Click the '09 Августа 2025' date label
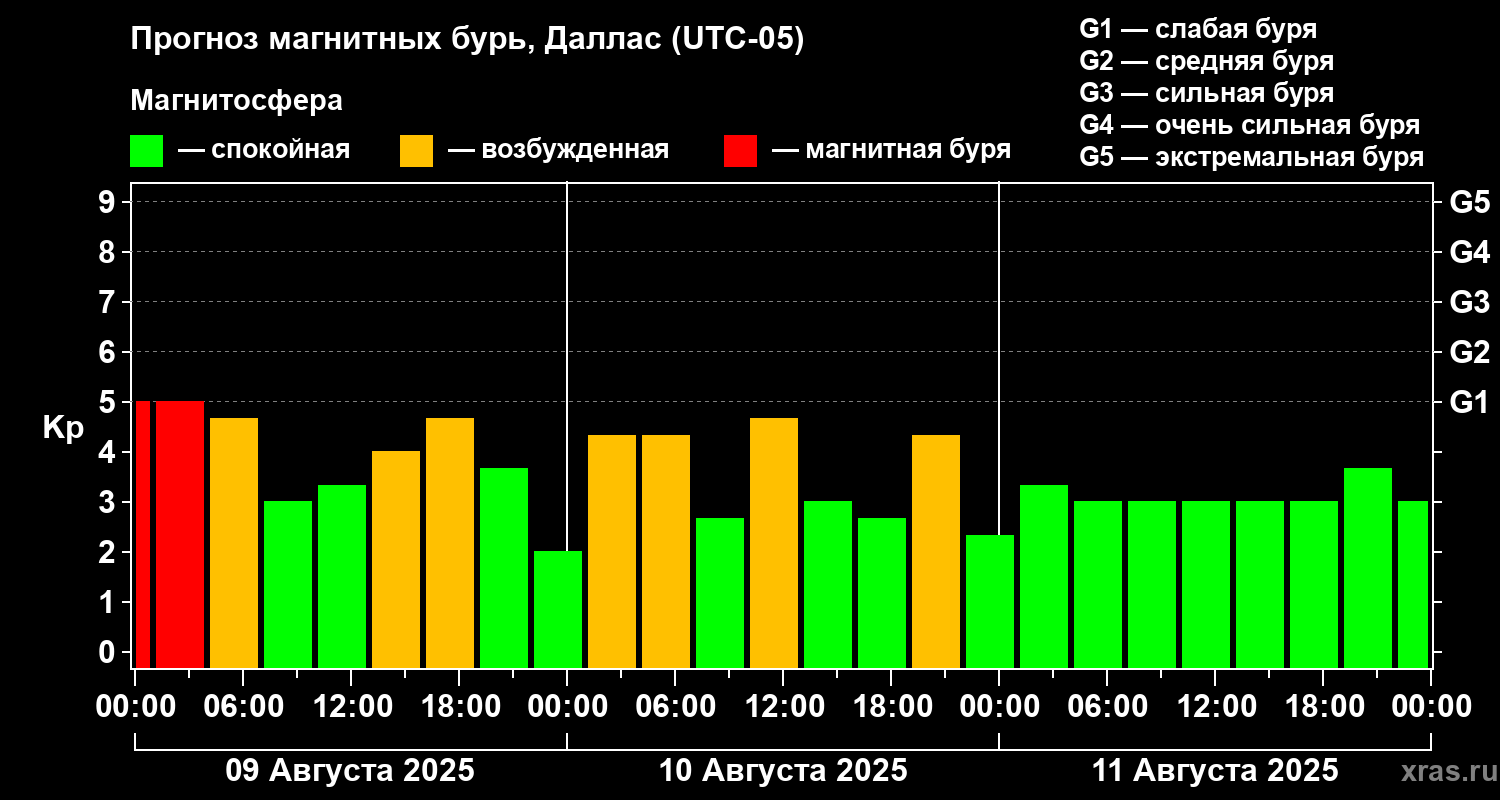 pos(350,771)
